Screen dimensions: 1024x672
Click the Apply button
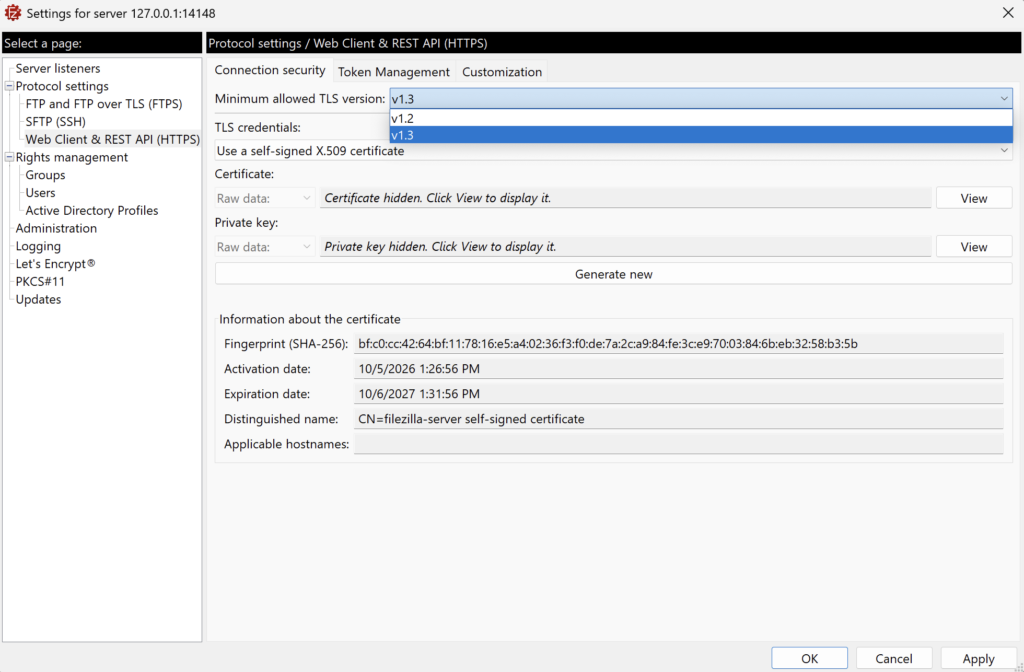click(978, 658)
